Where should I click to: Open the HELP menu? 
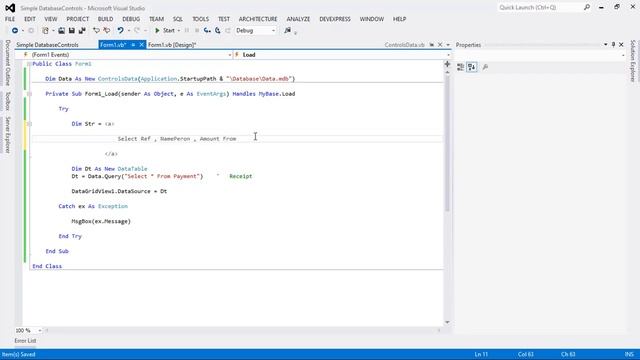tap(400, 19)
